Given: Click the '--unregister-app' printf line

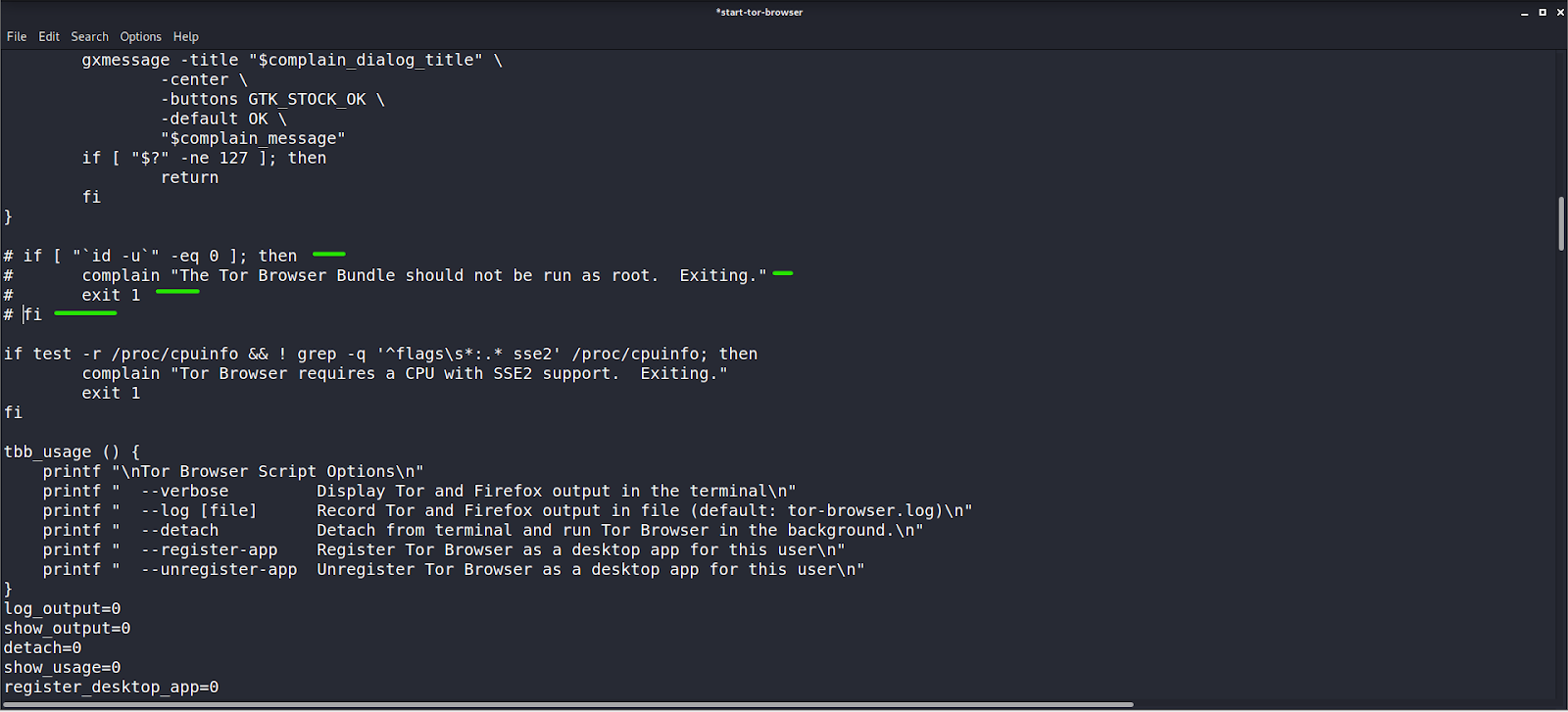Looking at the screenshot, I should (454, 569).
